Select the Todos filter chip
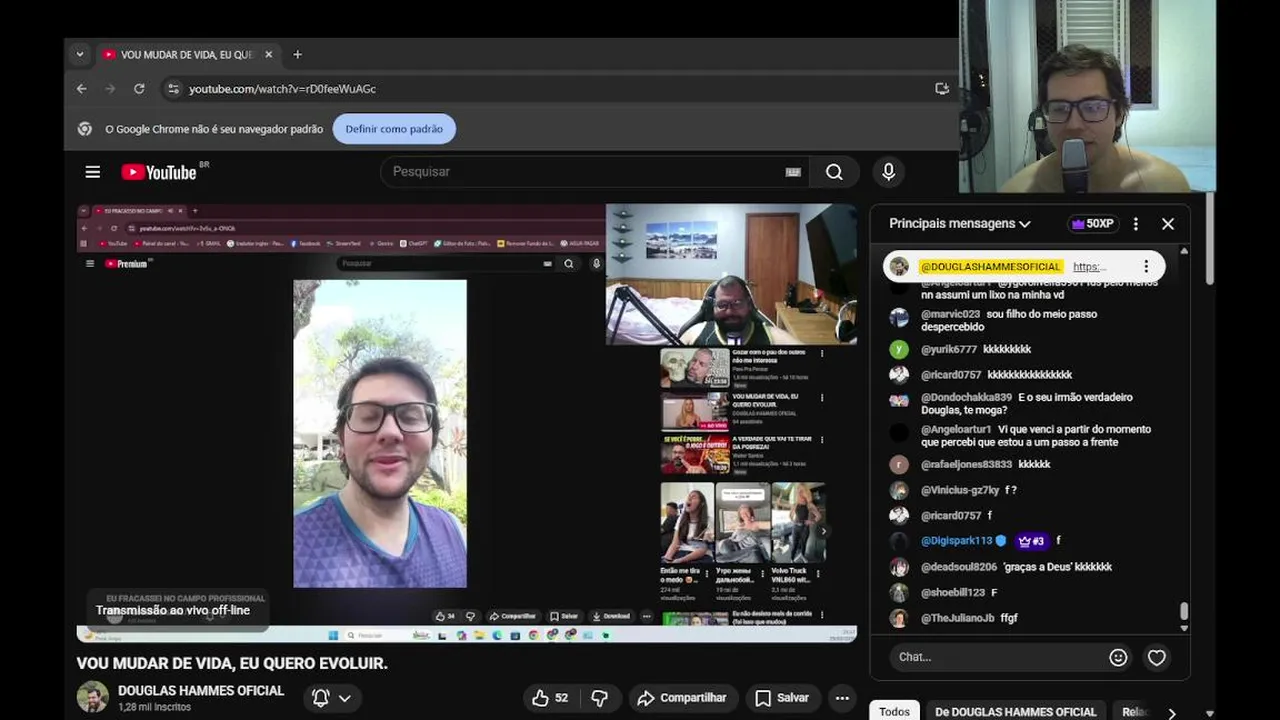This screenshot has width=1280, height=720. pos(894,712)
